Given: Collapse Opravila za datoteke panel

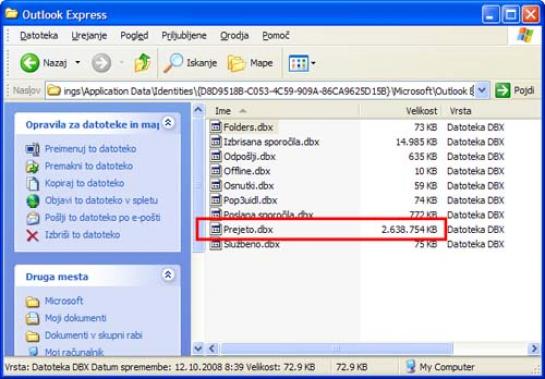Looking at the screenshot, I should point(168,123).
